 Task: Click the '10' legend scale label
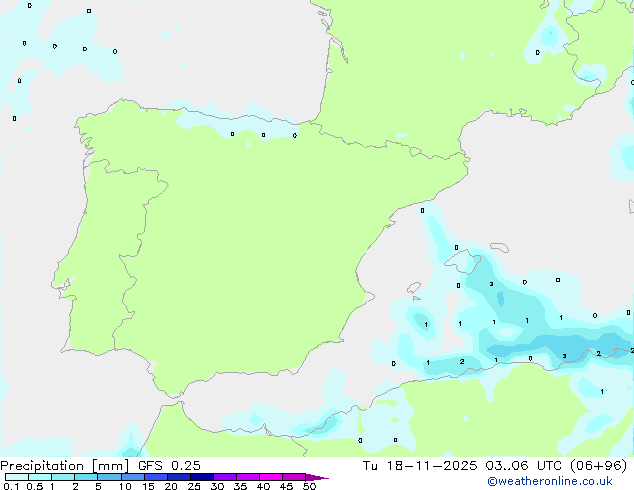125,486
